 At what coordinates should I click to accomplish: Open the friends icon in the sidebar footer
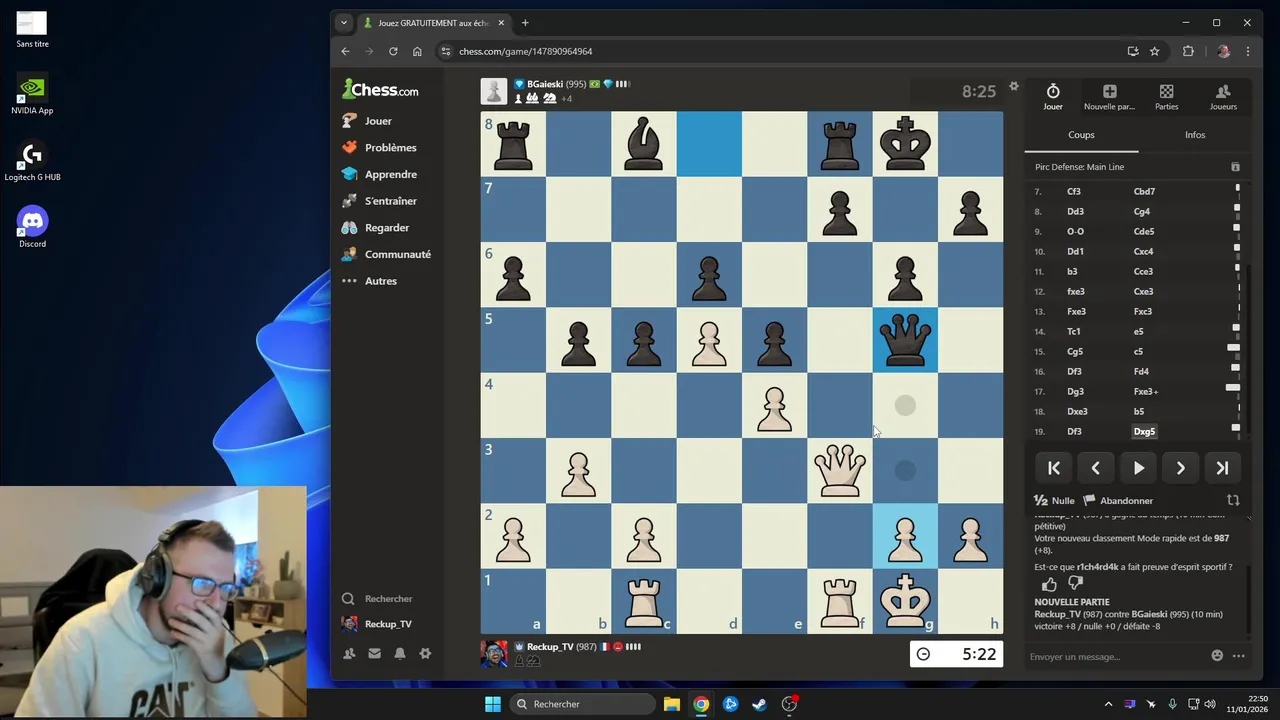pos(349,653)
